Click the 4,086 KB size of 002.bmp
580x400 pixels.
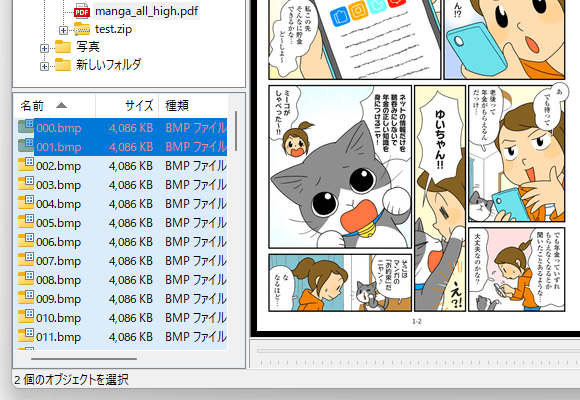[131, 166]
